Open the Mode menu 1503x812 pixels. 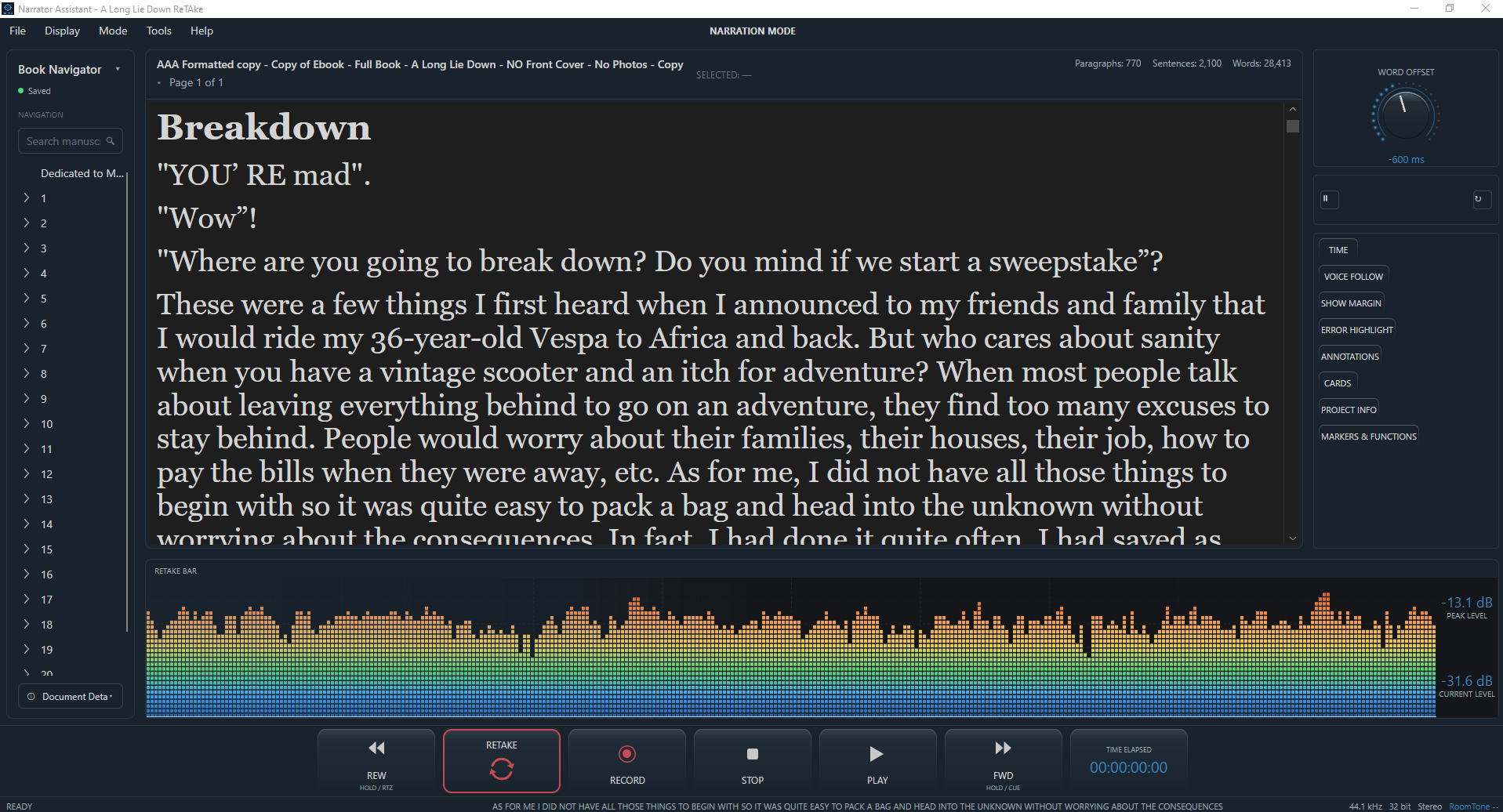113,31
